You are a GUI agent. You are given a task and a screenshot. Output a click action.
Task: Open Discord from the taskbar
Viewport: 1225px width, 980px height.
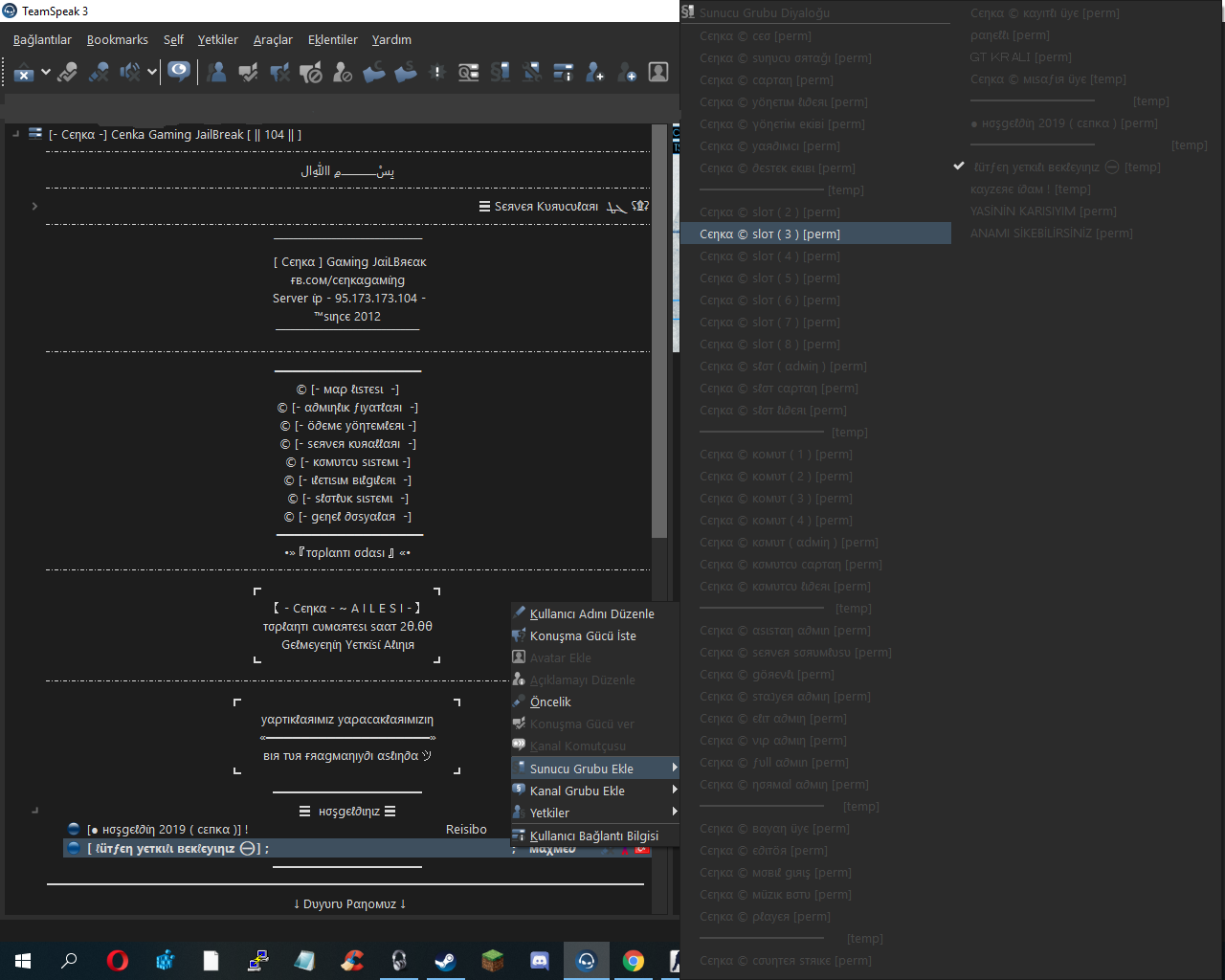(540, 960)
